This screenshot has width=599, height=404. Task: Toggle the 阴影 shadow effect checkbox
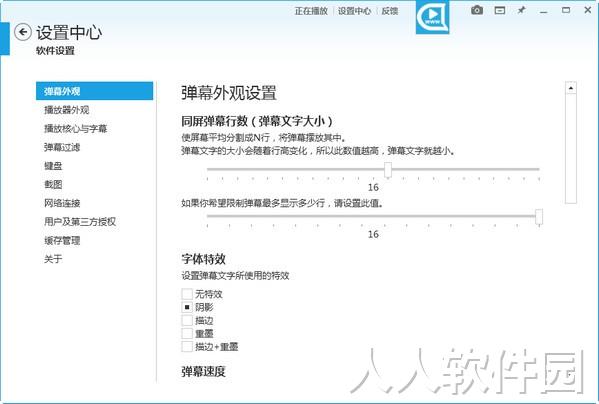(187, 307)
